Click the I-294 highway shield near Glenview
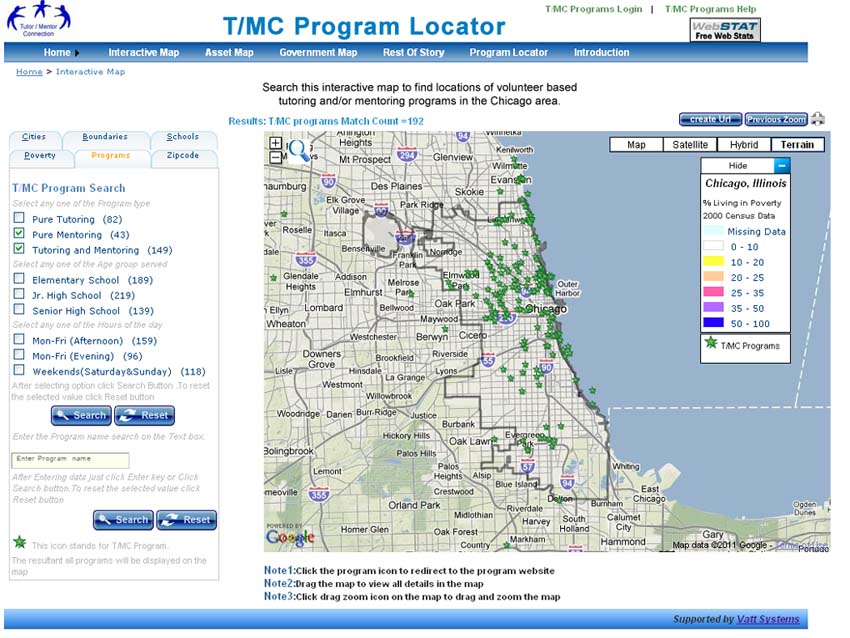The width and height of the screenshot is (850, 638). [x=407, y=155]
